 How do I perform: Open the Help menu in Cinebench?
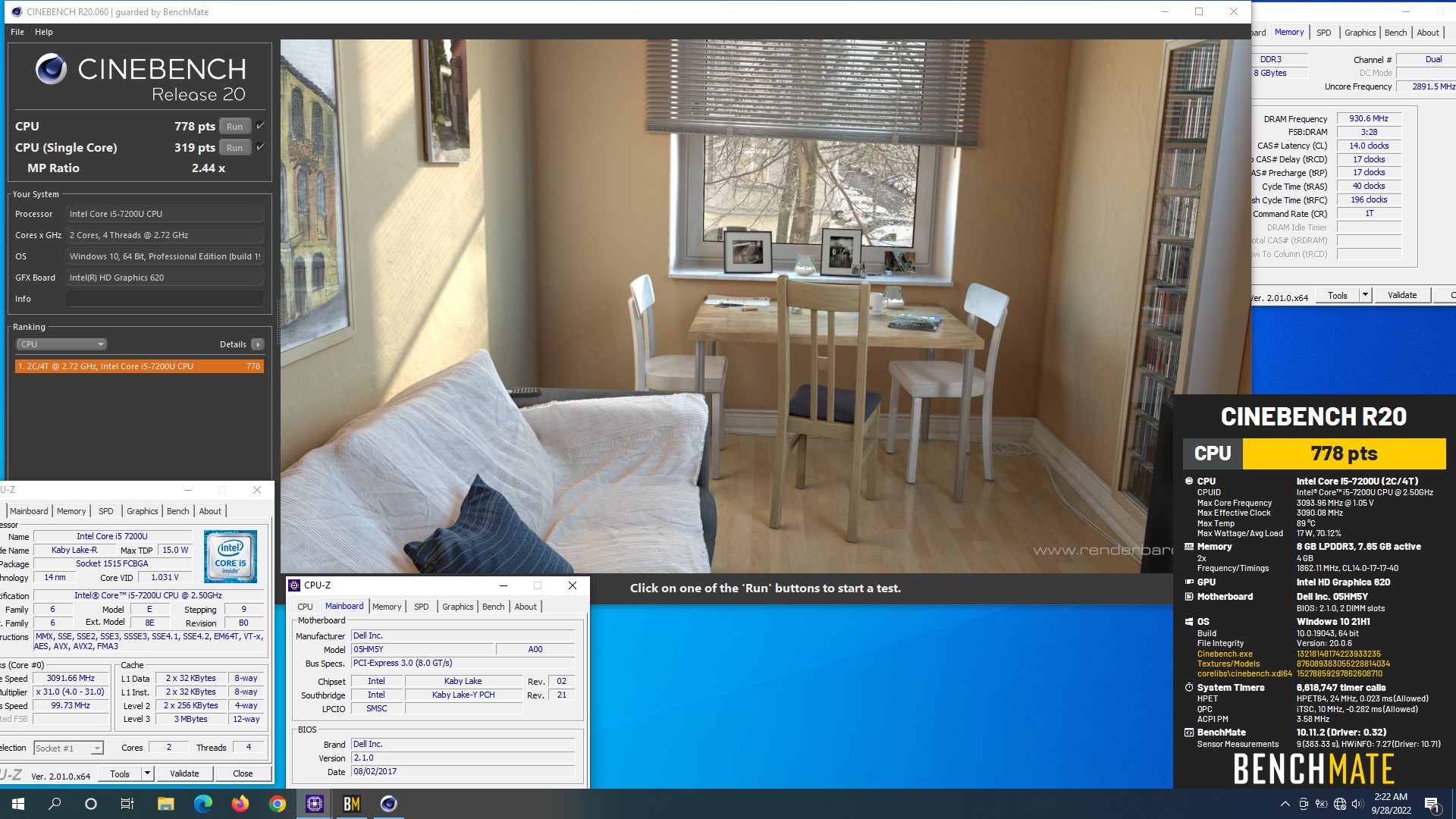pyautogui.click(x=44, y=32)
